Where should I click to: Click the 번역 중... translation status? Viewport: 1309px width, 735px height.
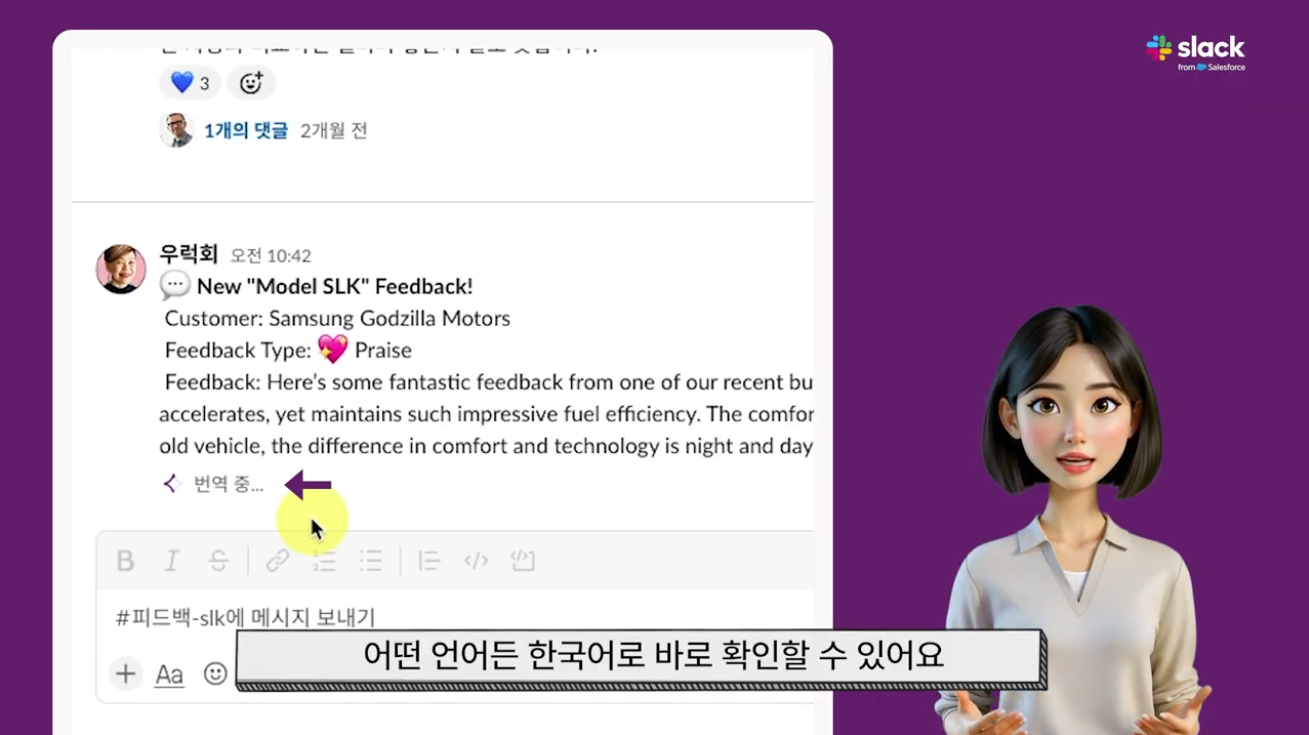tap(228, 485)
